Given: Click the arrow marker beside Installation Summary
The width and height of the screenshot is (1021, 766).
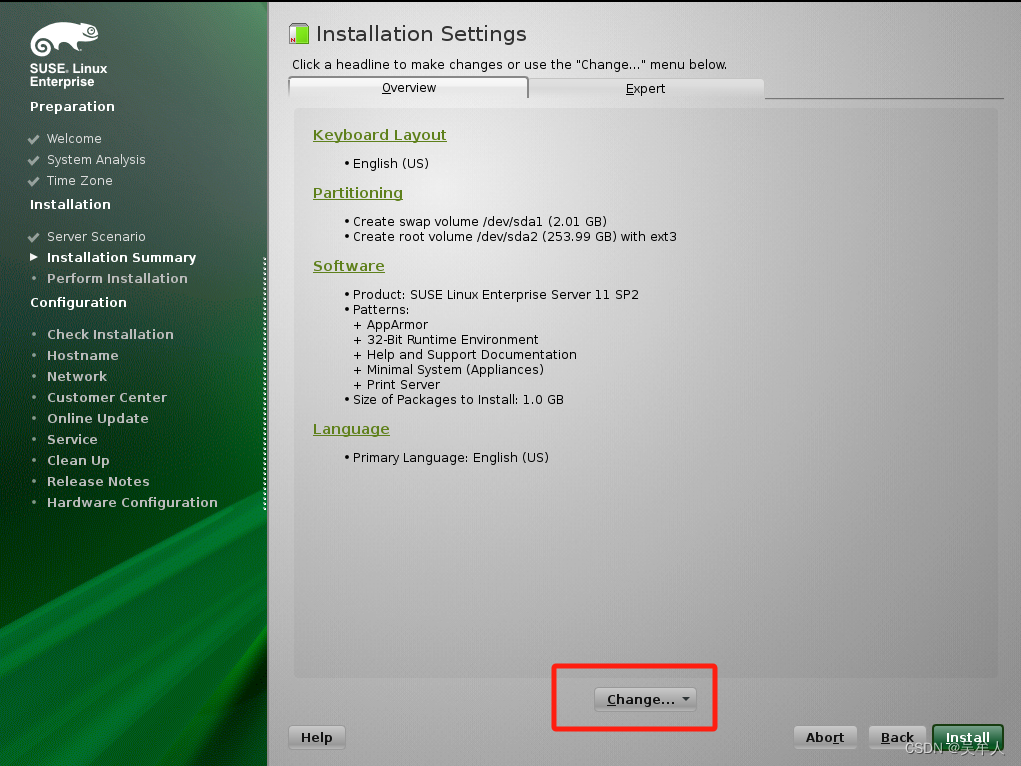Looking at the screenshot, I should (x=34, y=257).
